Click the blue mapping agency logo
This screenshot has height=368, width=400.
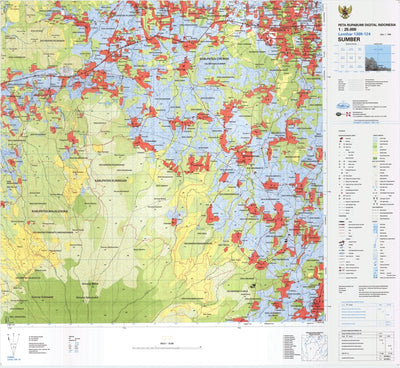[343, 106]
